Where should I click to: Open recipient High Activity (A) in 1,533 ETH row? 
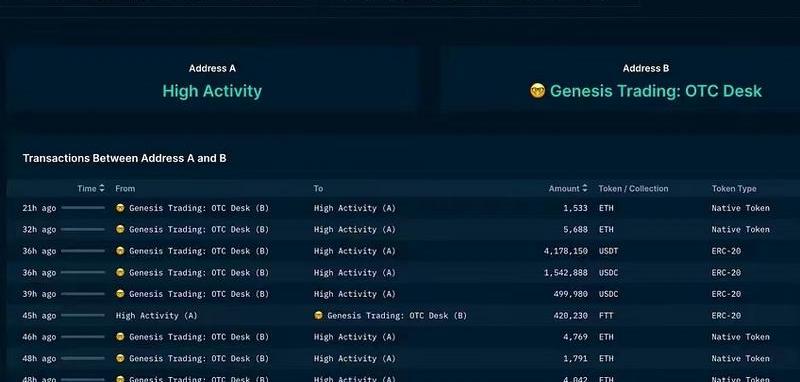coord(355,208)
